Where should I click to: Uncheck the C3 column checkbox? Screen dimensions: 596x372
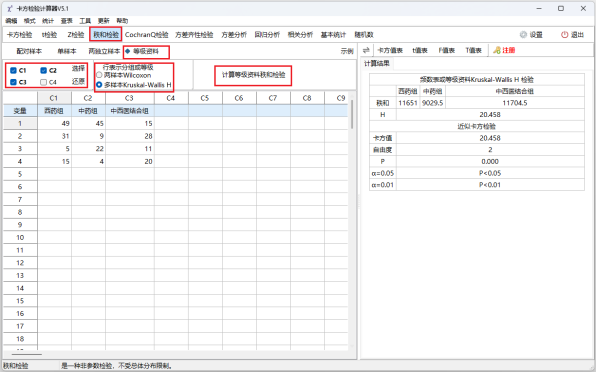(13, 82)
